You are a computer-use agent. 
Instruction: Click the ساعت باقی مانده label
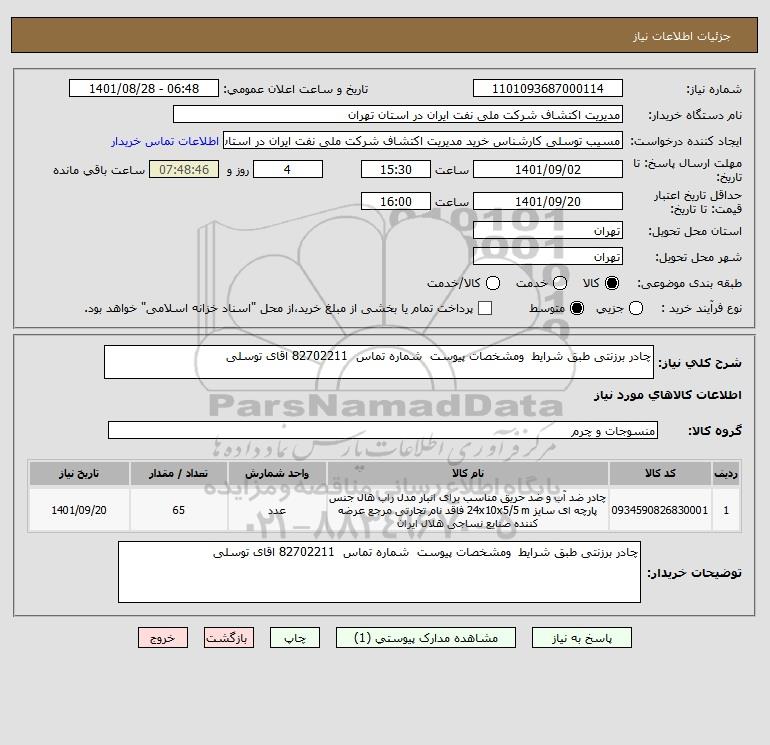click(99, 170)
